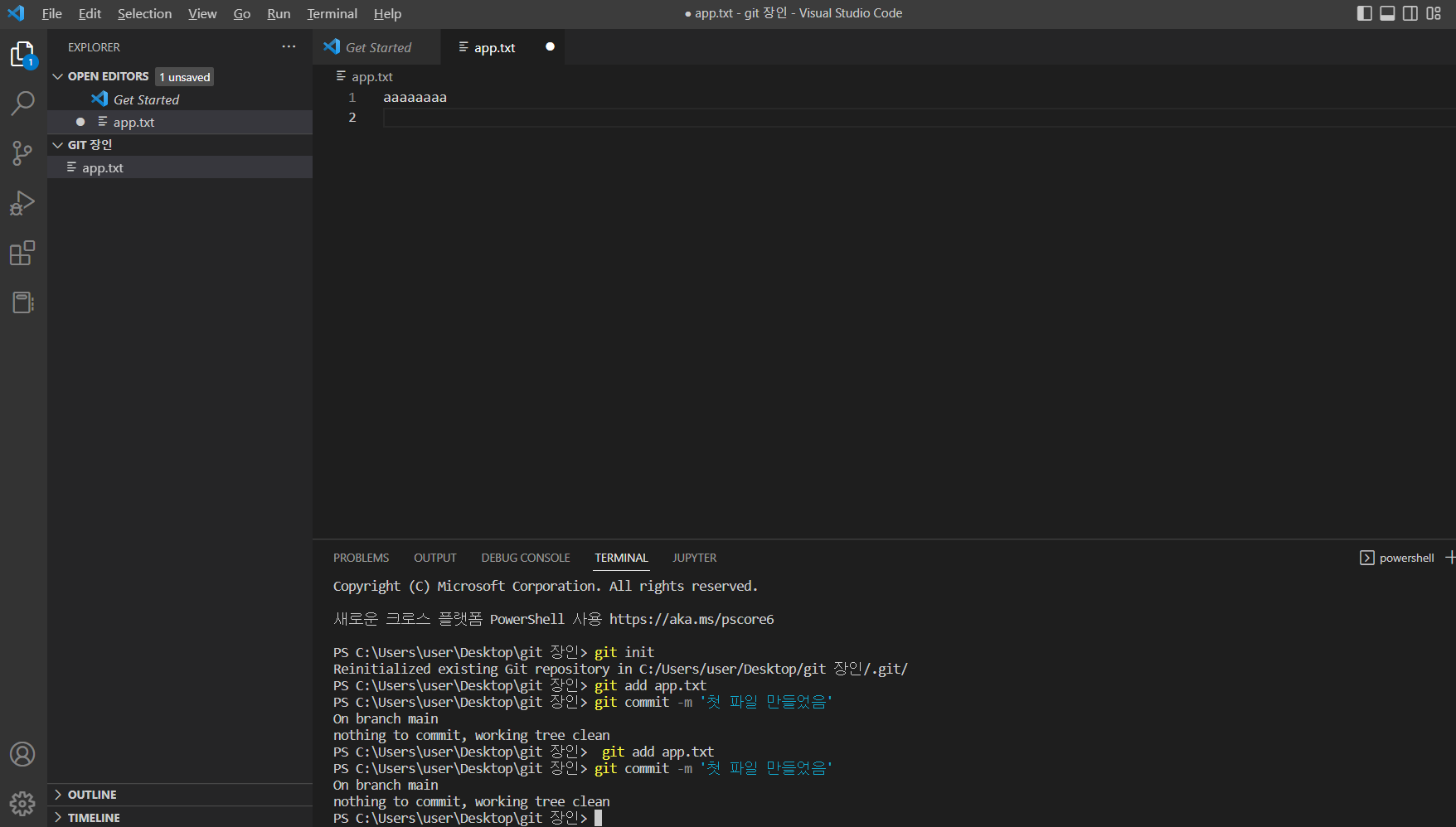The image size is (1456, 827).
Task: Open the Terminal menu
Action: click(332, 13)
